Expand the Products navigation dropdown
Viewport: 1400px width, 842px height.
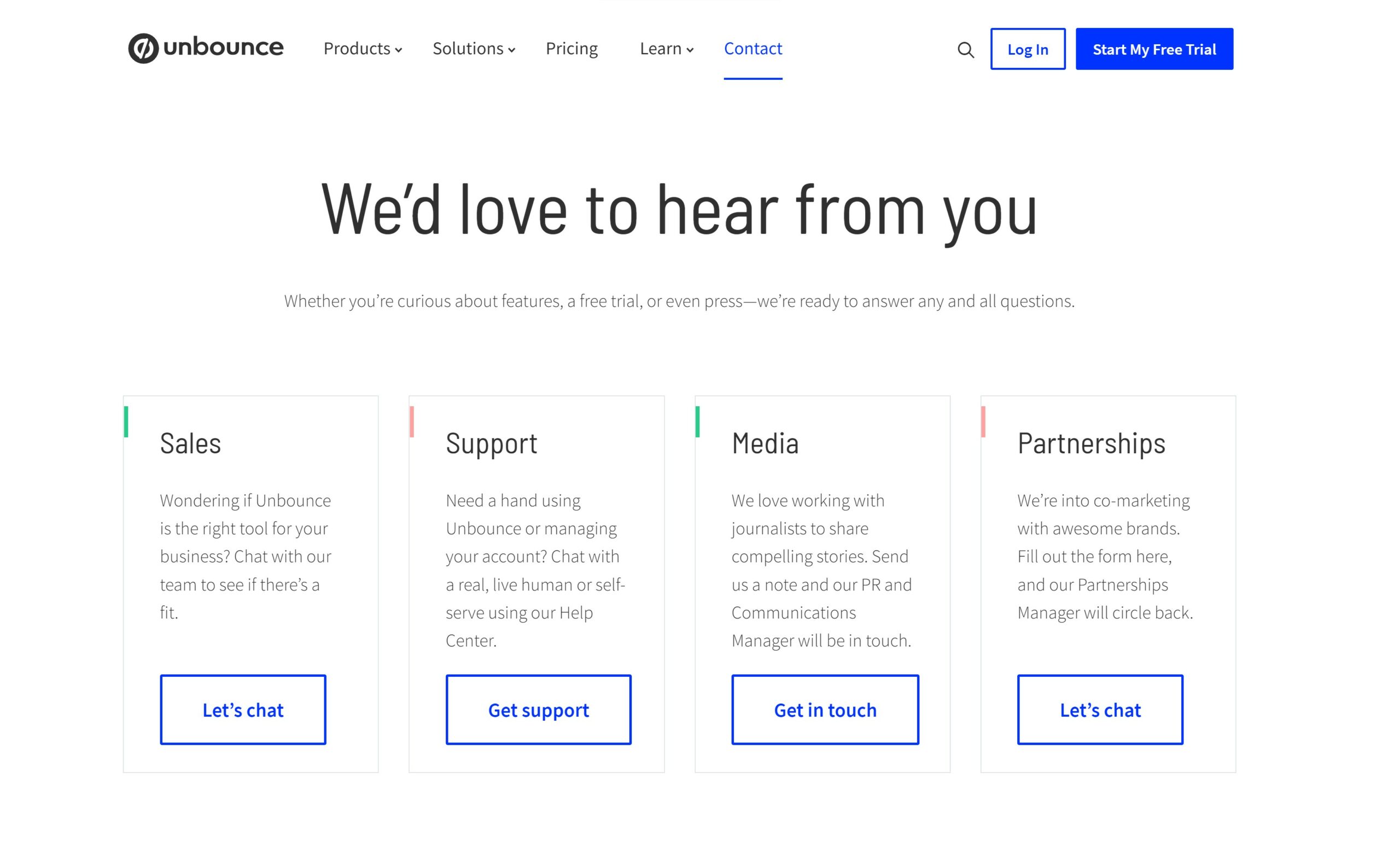tap(362, 48)
